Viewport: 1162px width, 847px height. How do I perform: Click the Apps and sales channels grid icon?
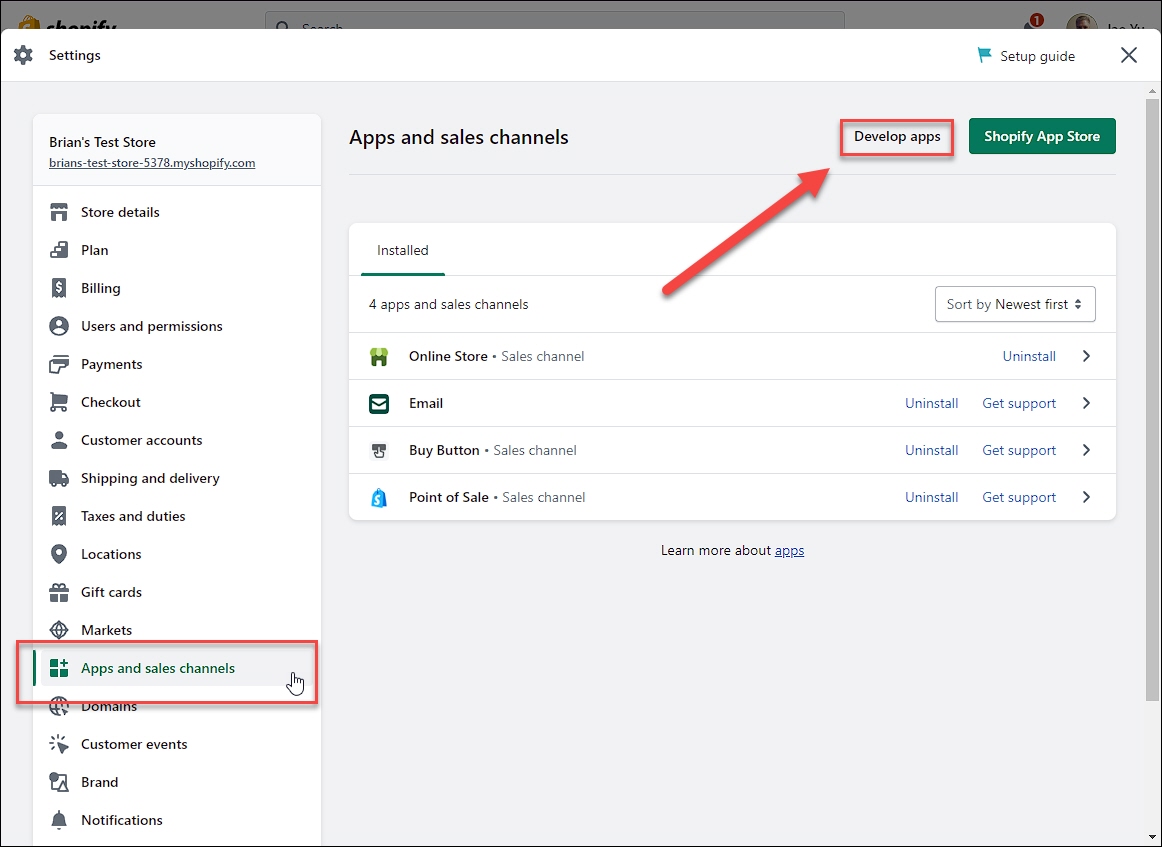coord(59,668)
